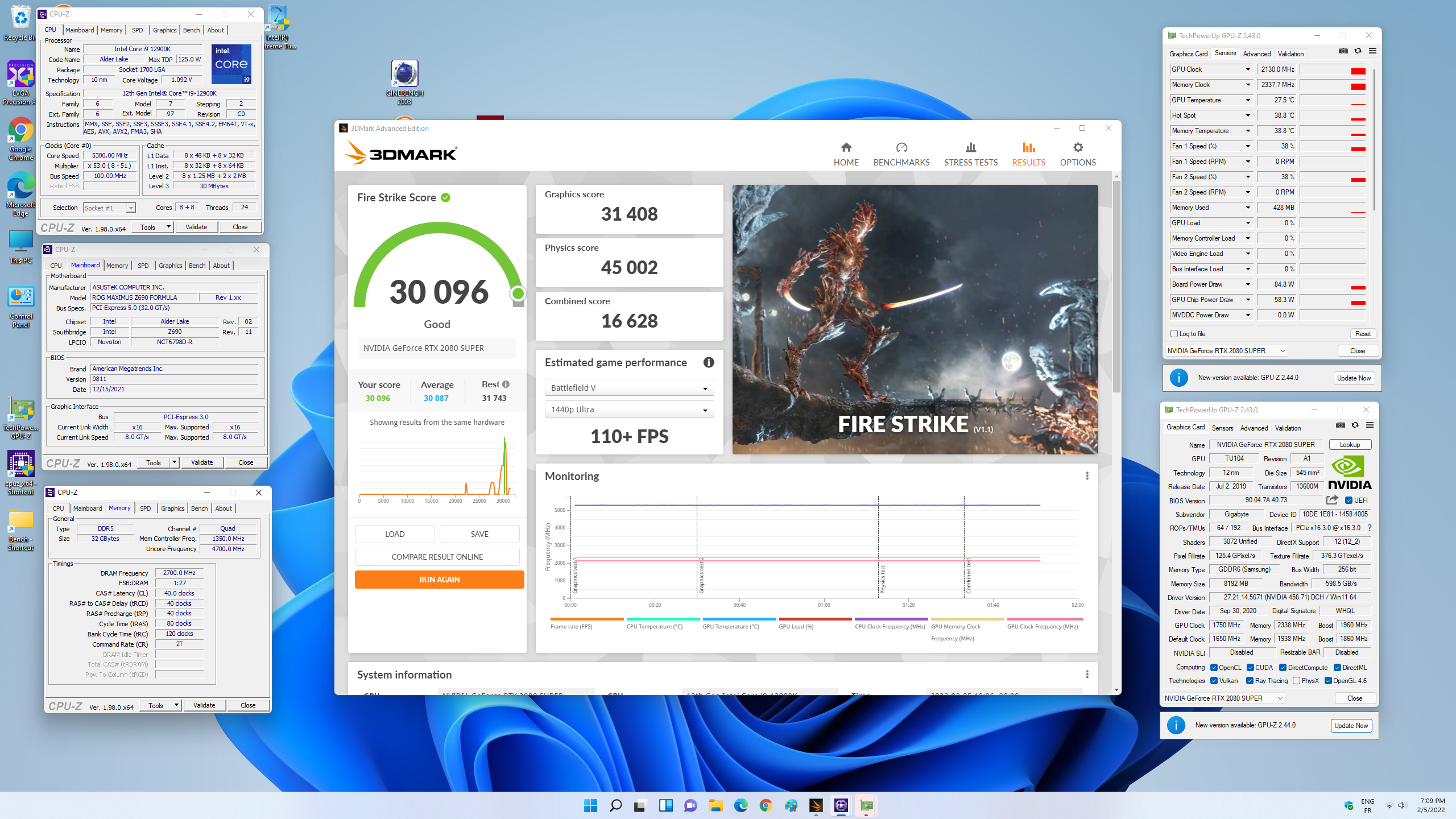1456x819 pixels.
Task: Click refresh icon in GPU-Z Graphics Card window
Action: pyautogui.click(x=1355, y=425)
